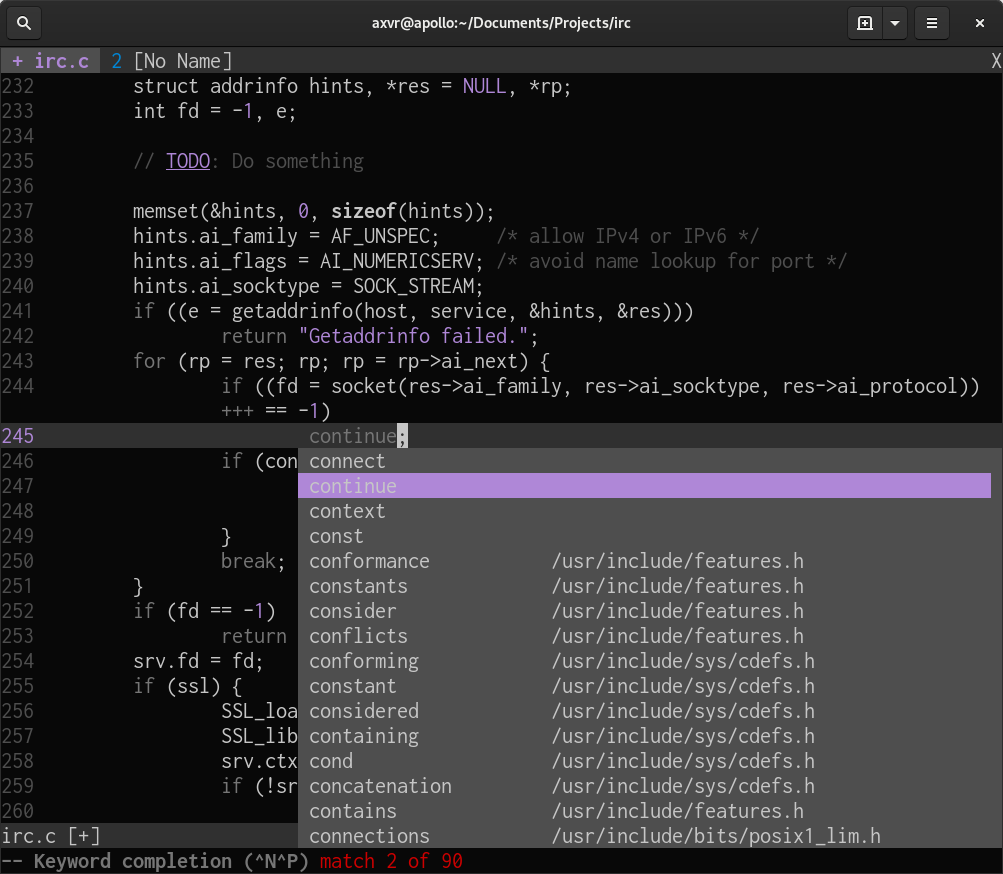This screenshot has height=874, width=1003.
Task: Select 'conforming' completion entry
Action: click(x=644, y=660)
